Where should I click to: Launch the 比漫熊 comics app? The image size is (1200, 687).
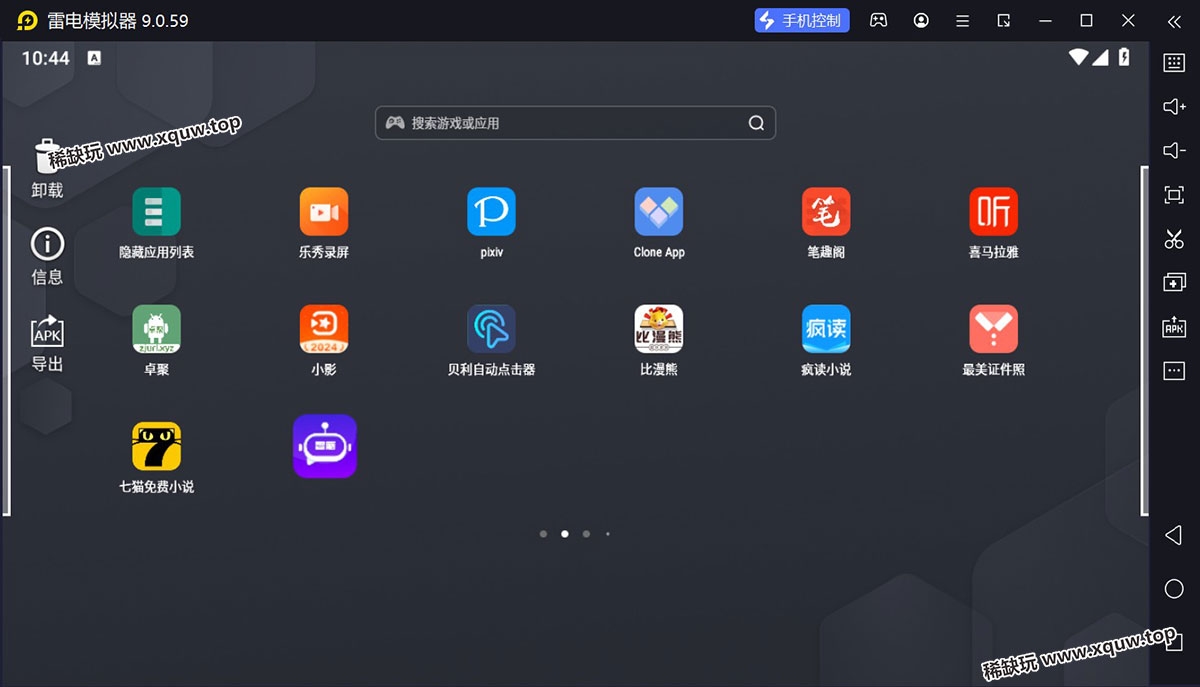659,329
